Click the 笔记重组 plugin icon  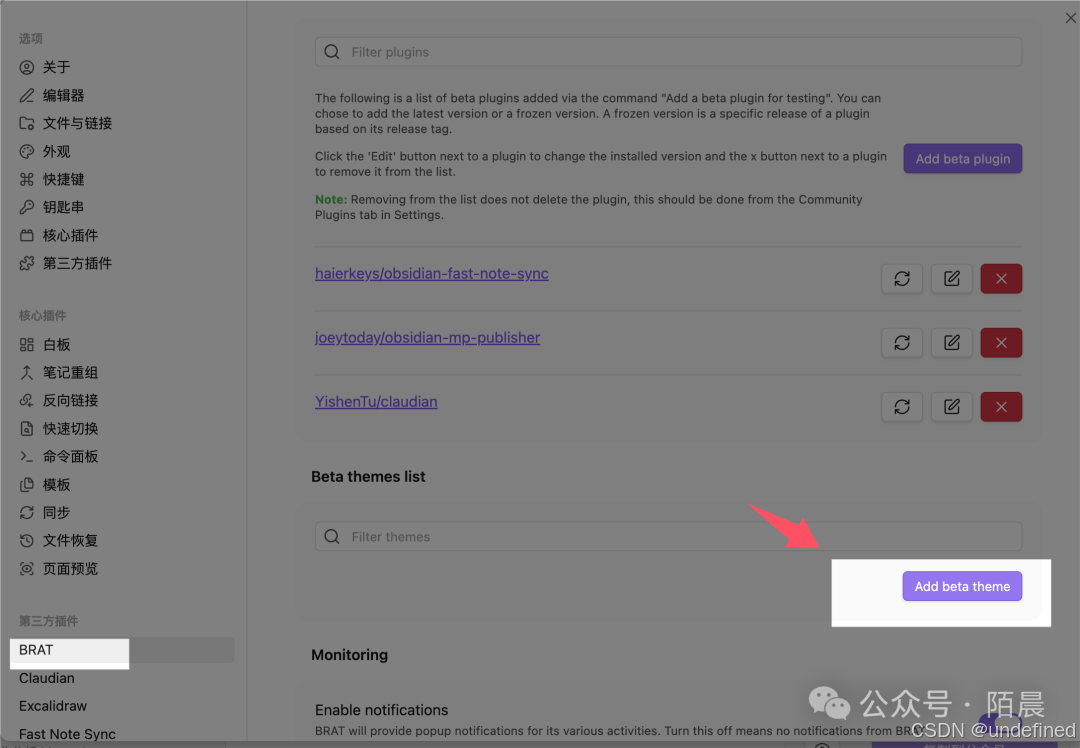point(27,373)
